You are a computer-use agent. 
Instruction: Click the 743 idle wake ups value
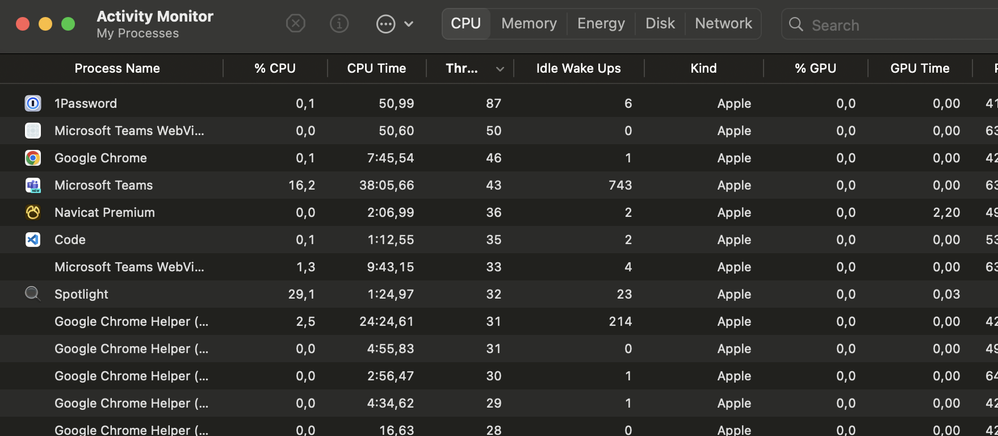(x=620, y=185)
